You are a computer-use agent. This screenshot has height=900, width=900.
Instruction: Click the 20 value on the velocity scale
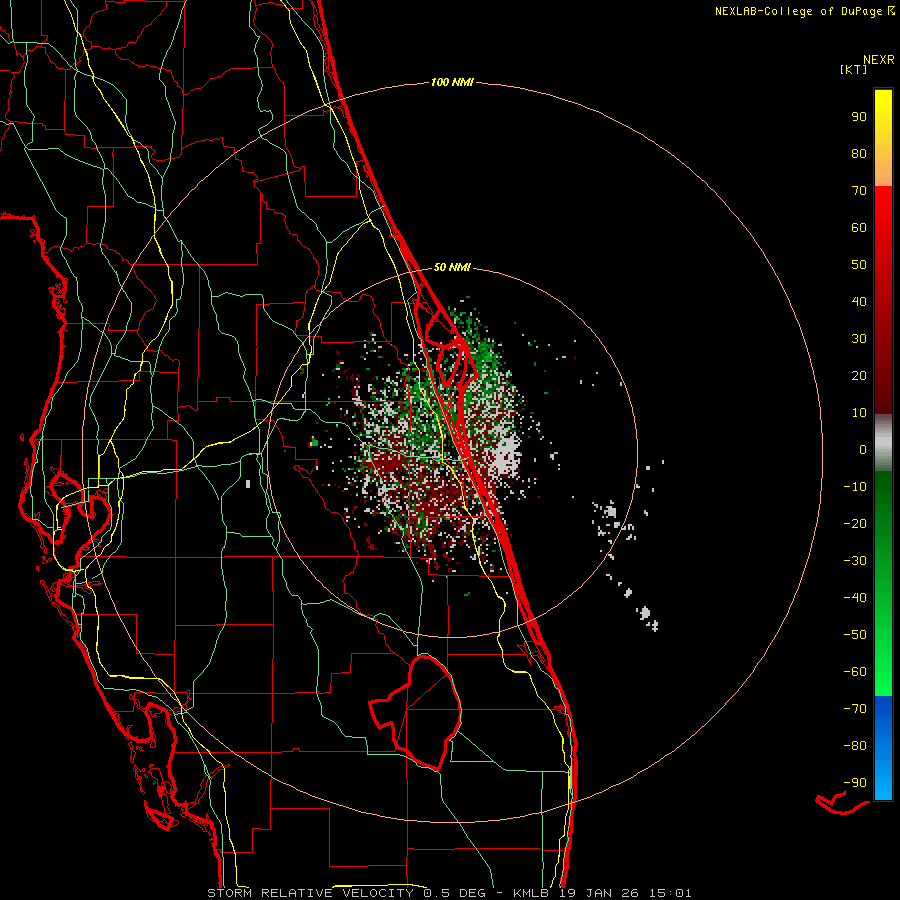(x=859, y=376)
